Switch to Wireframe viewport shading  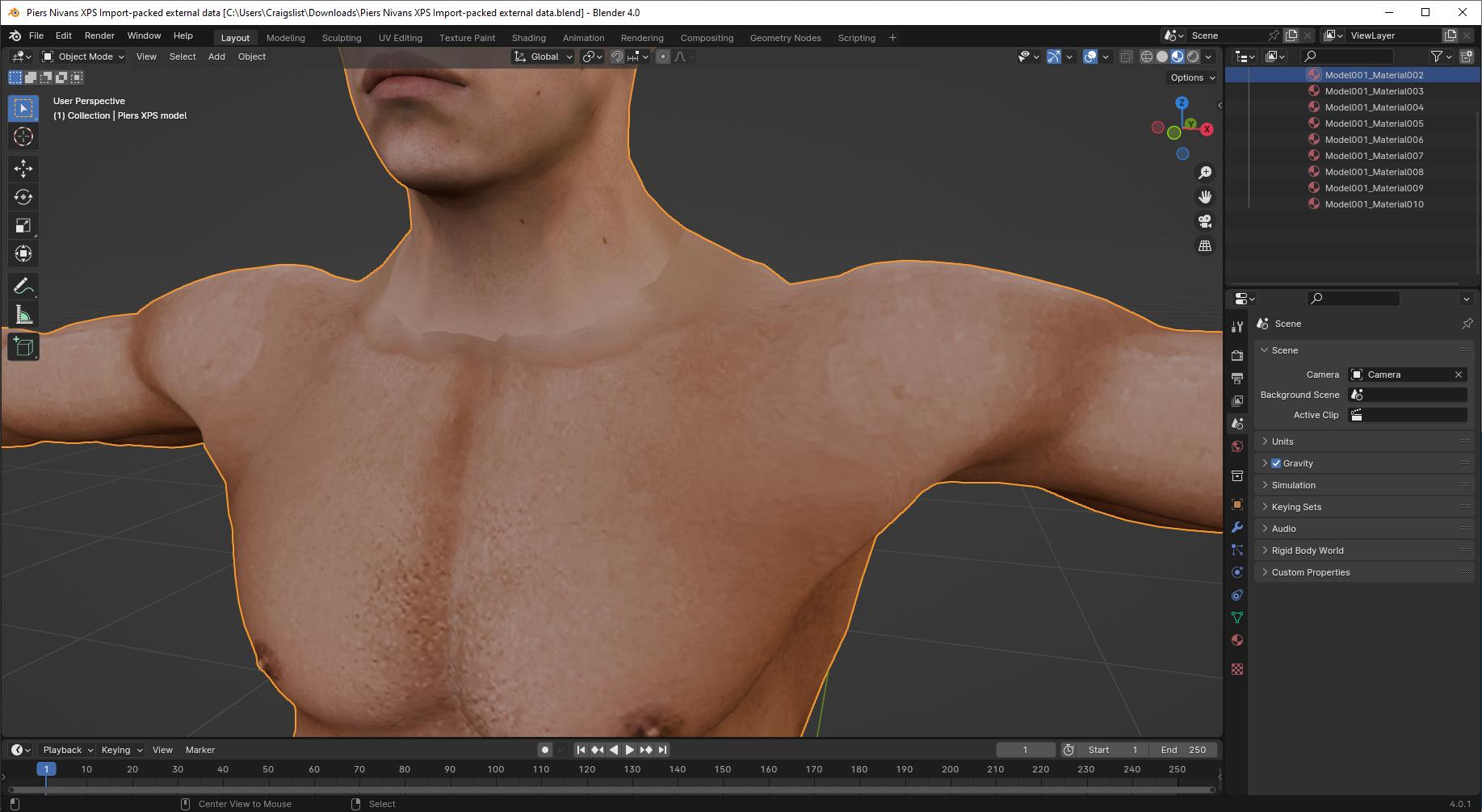(1147, 57)
